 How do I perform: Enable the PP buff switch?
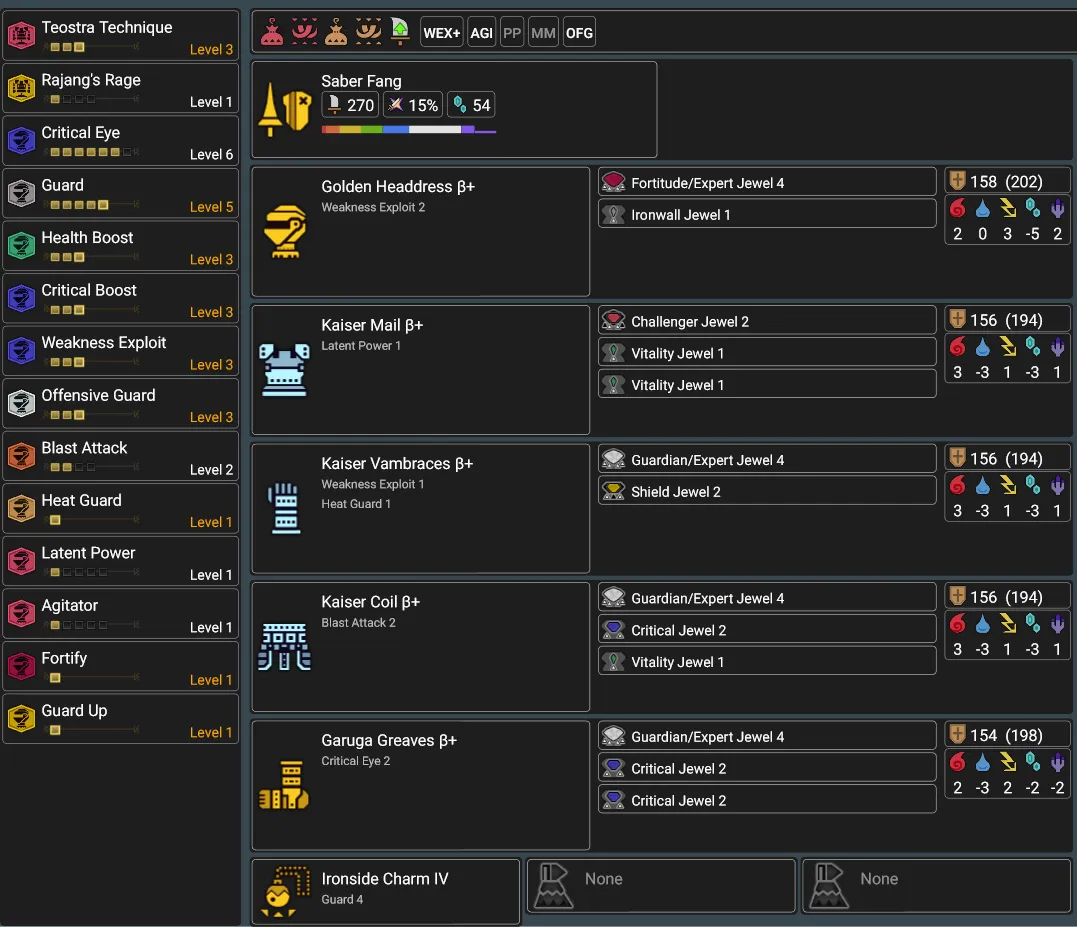tap(512, 32)
